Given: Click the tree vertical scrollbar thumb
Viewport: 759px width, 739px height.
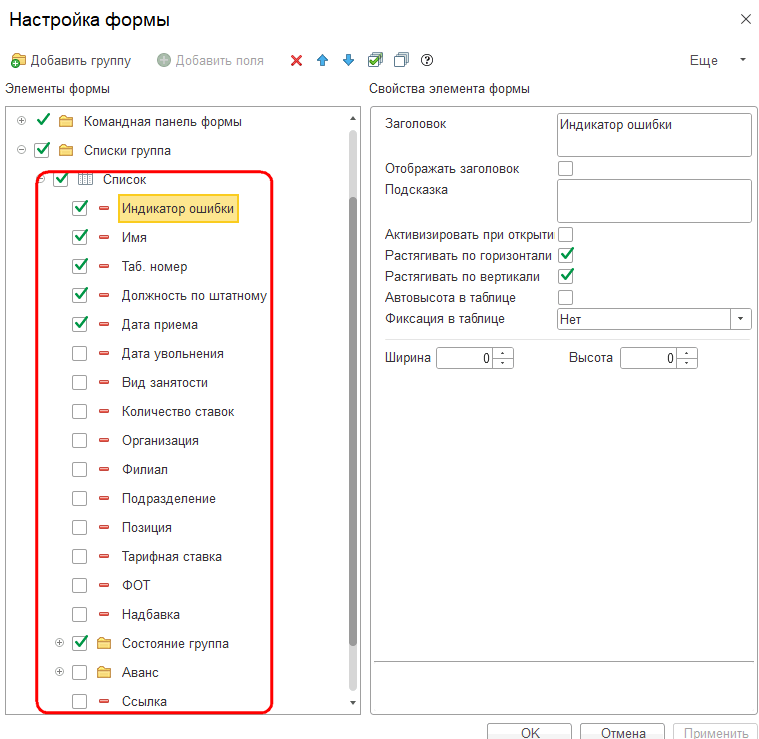Looking at the screenshot, I should coord(353,421).
